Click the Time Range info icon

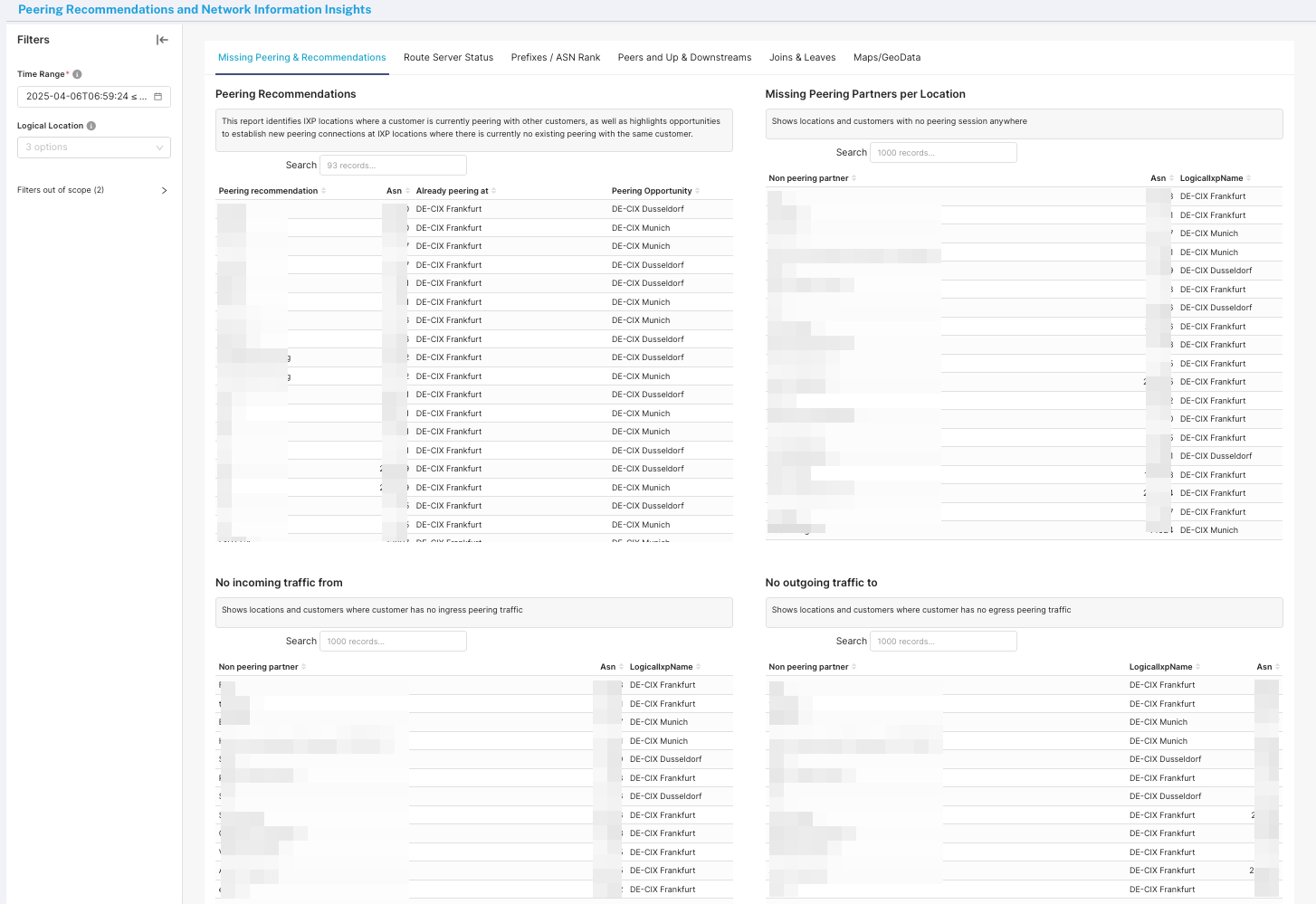point(77,74)
